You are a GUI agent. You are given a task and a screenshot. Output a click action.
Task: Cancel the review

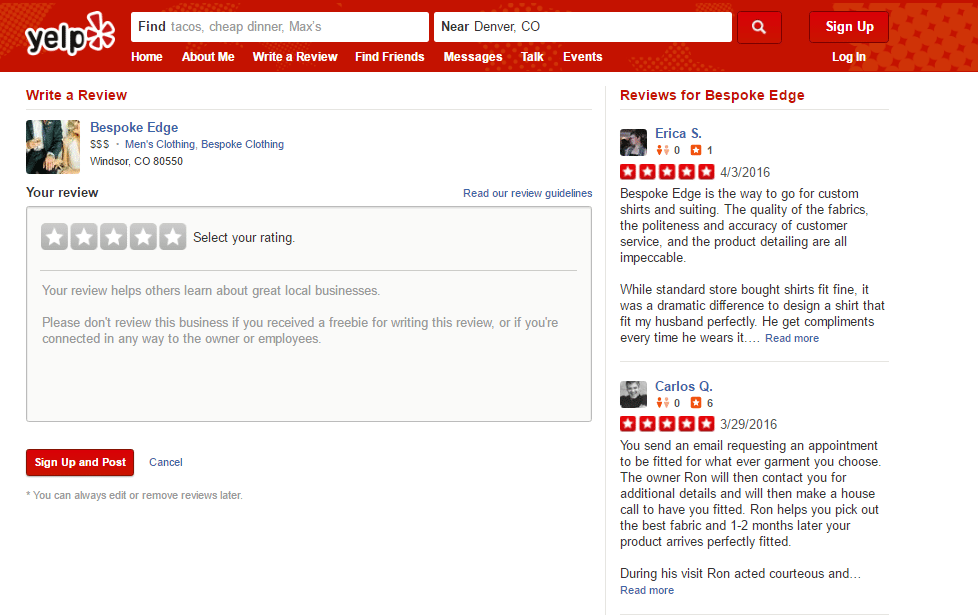click(x=165, y=462)
